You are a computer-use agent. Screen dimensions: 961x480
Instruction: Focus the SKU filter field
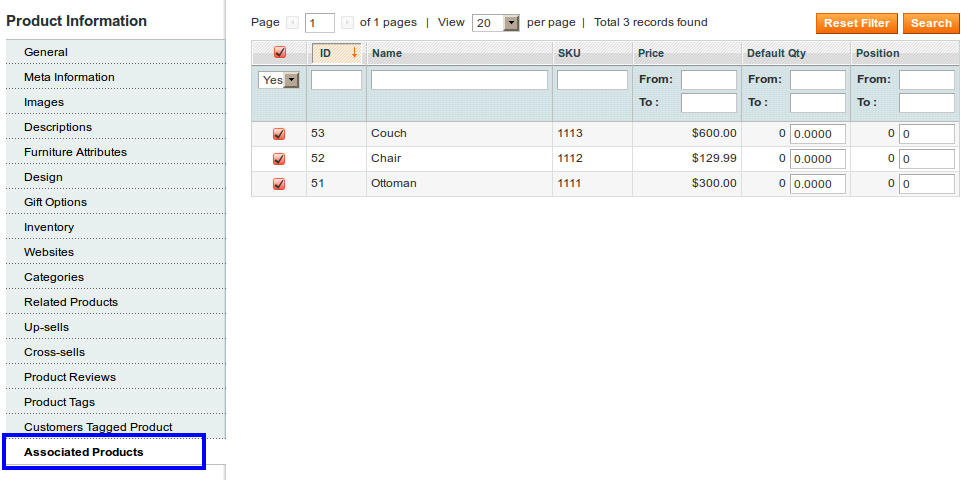592,80
